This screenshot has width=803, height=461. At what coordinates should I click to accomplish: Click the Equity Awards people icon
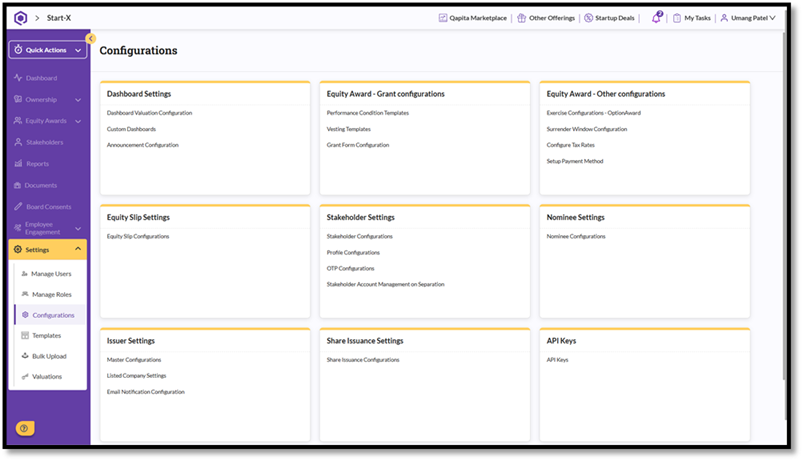pyautogui.click(x=18, y=121)
